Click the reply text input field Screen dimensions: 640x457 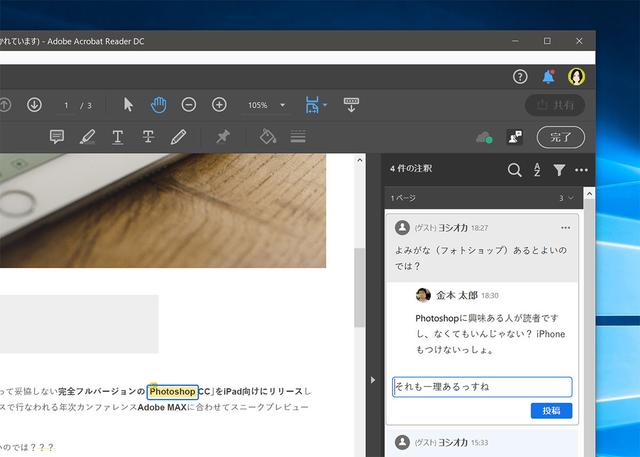click(x=482, y=387)
